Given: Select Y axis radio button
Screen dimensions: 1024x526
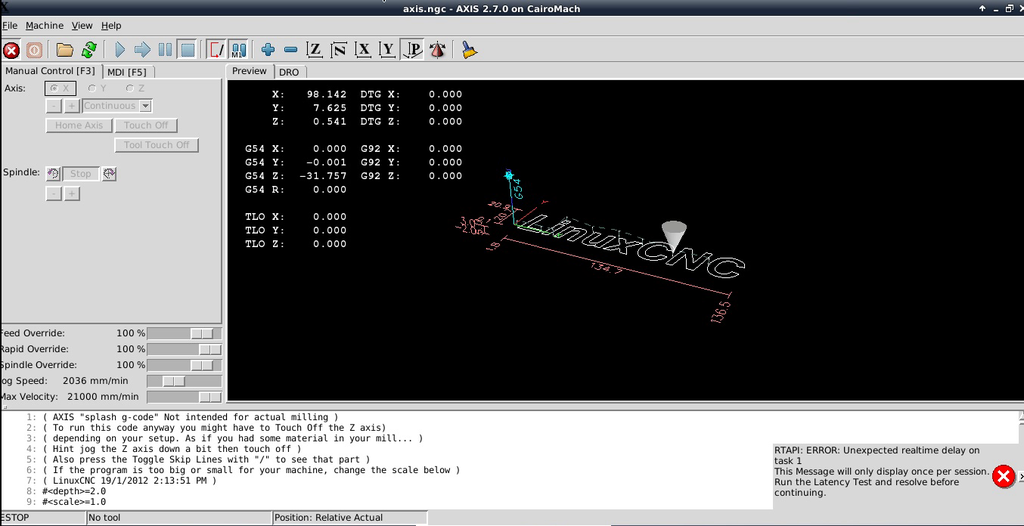Looking at the screenshot, I should [97, 88].
